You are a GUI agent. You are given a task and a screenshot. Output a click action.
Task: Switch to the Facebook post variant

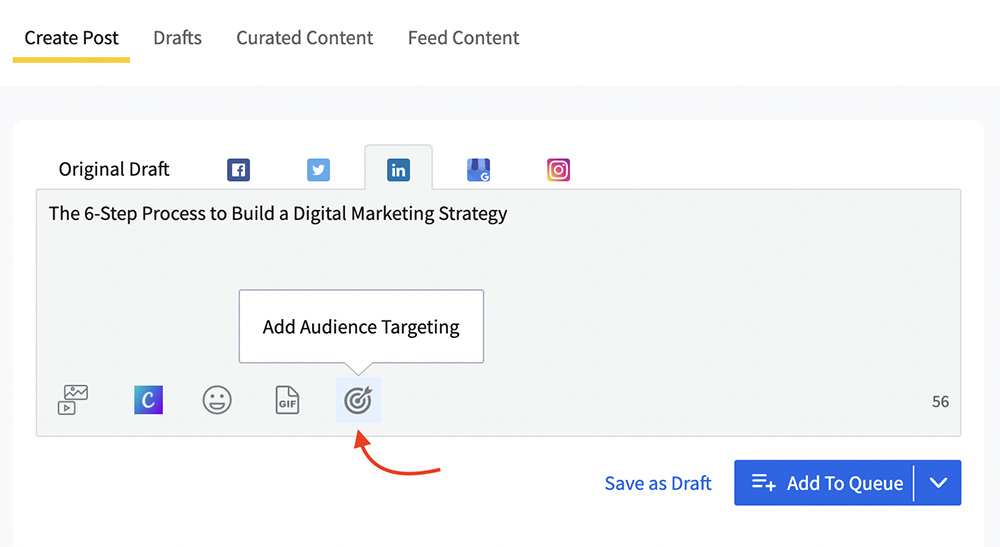pos(238,170)
